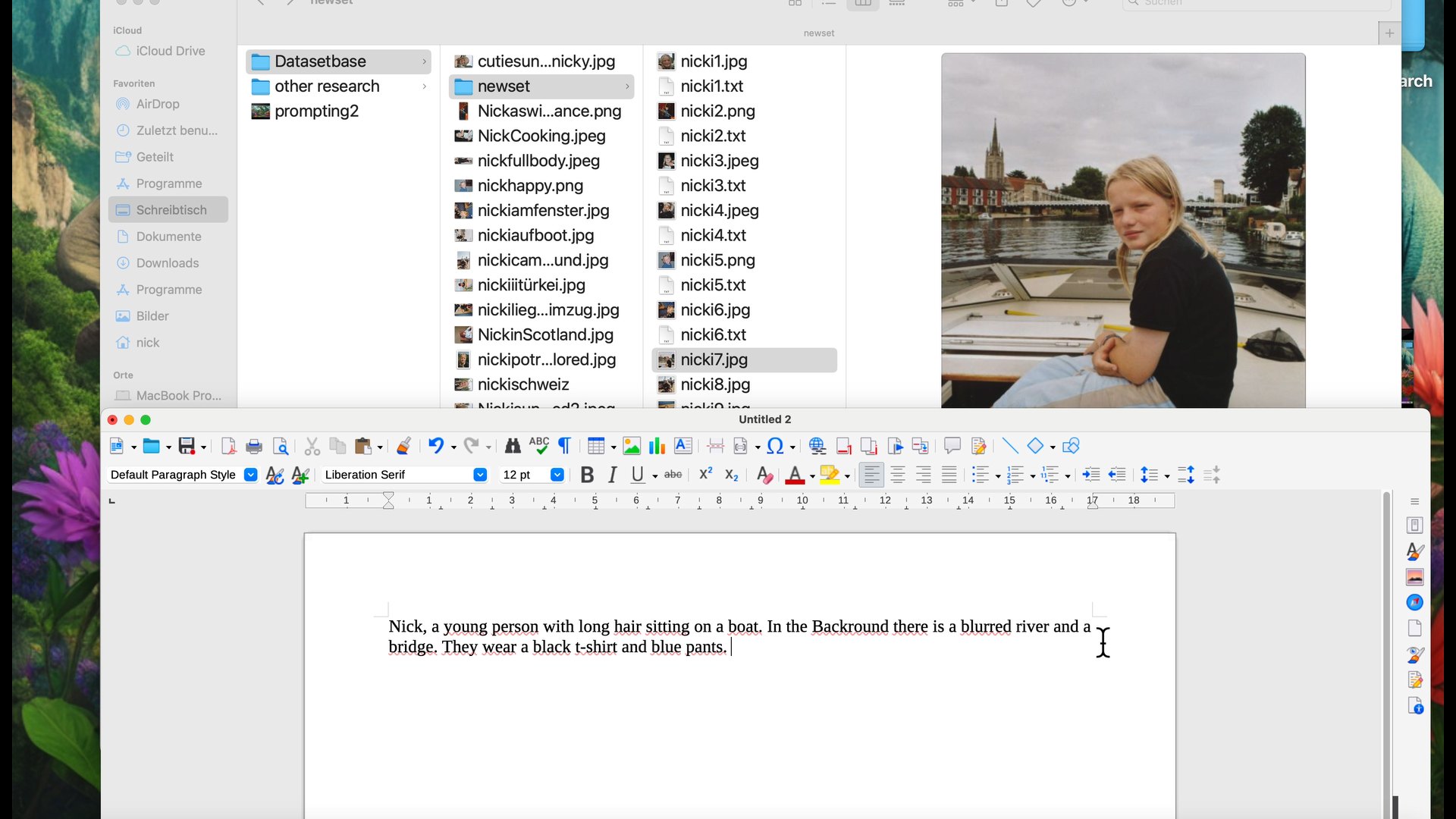
Task: Click the Clear Direct Formatting icon
Action: click(765, 475)
